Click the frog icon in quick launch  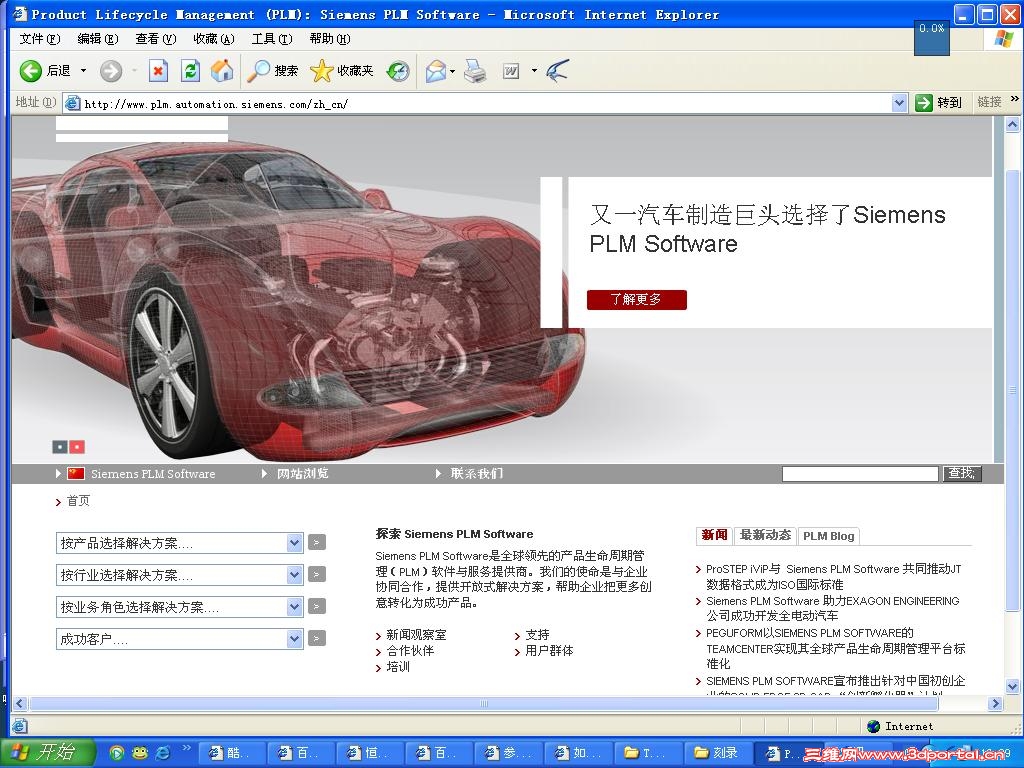pyautogui.click(x=139, y=752)
